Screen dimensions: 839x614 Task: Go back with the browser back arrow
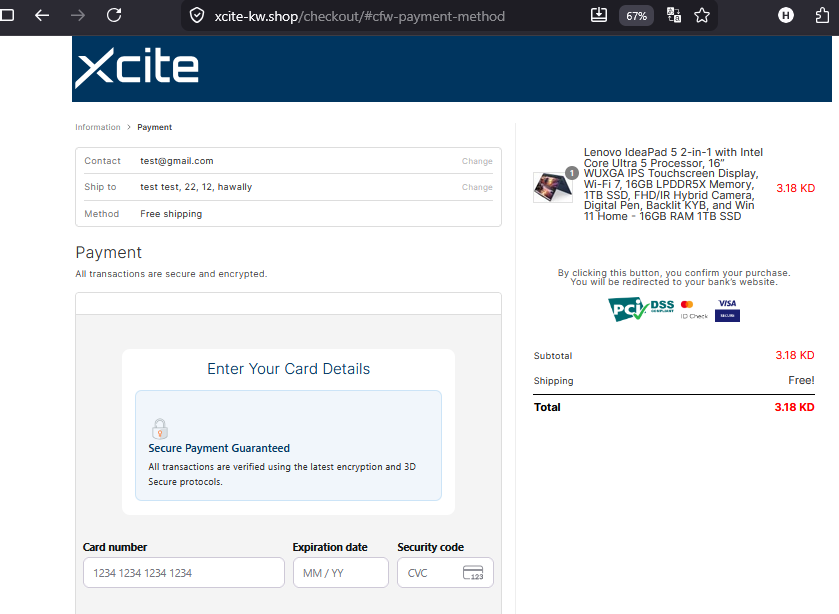(42, 16)
